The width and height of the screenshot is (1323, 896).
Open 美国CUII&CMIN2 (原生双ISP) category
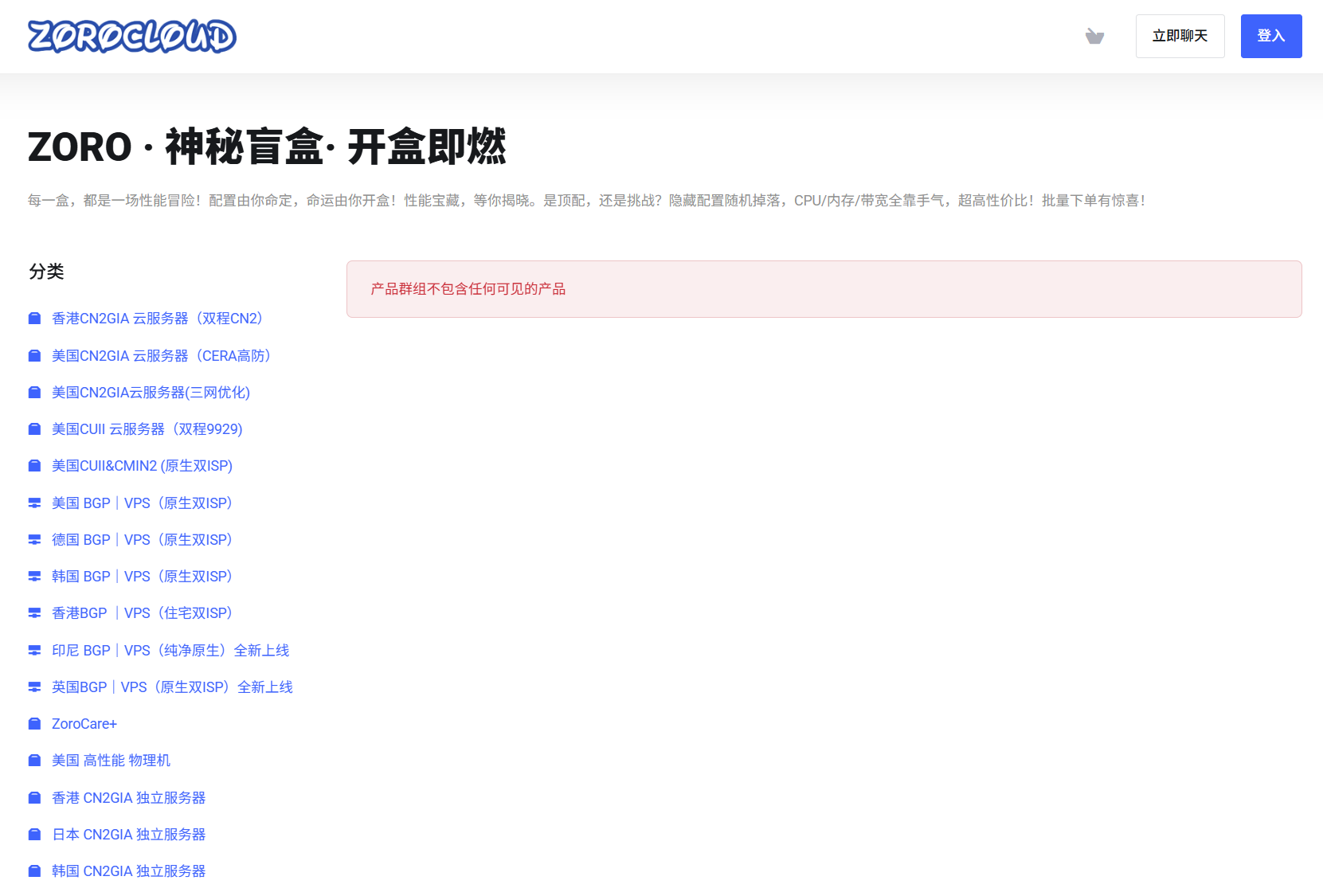[142, 465]
